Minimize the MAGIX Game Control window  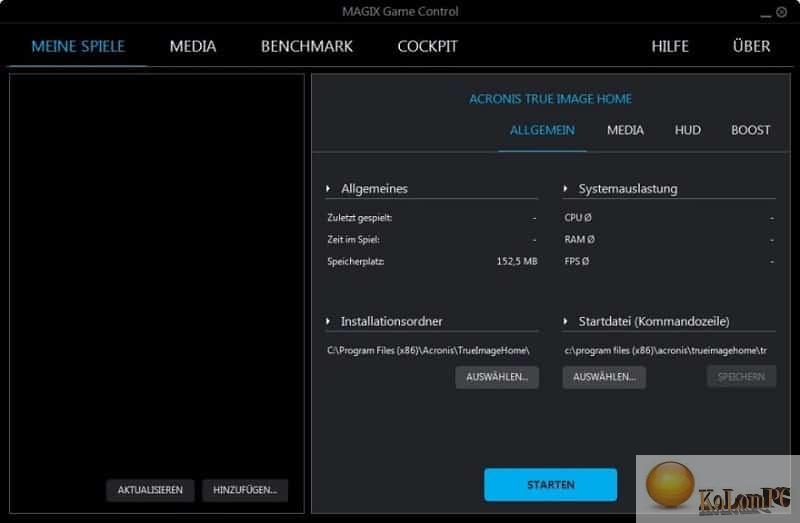tap(765, 14)
